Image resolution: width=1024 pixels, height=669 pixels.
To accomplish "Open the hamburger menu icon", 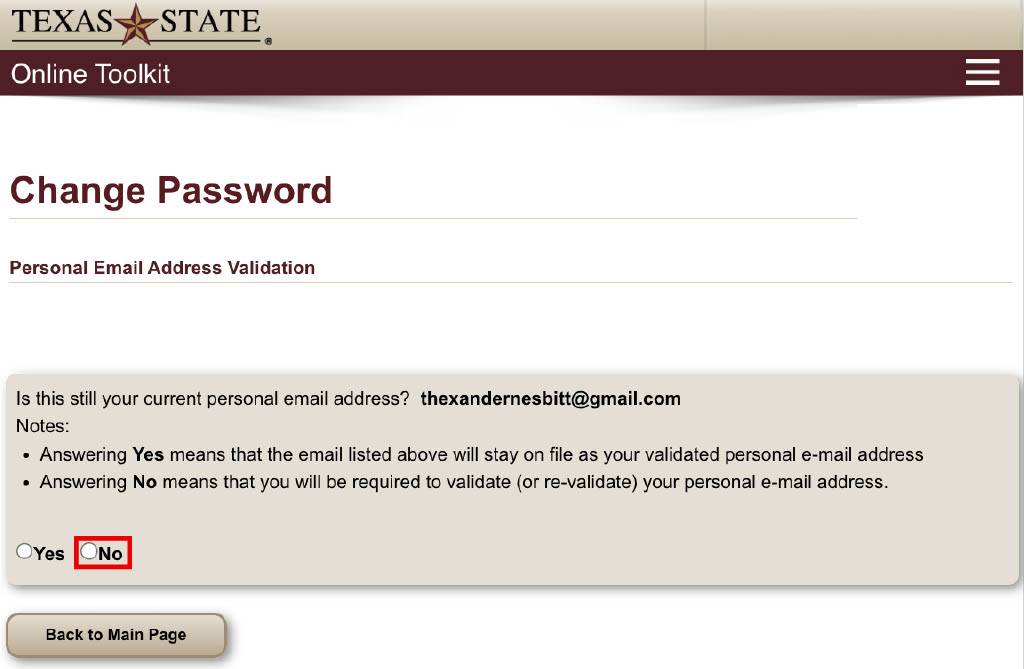I will pyautogui.click(x=982, y=73).
